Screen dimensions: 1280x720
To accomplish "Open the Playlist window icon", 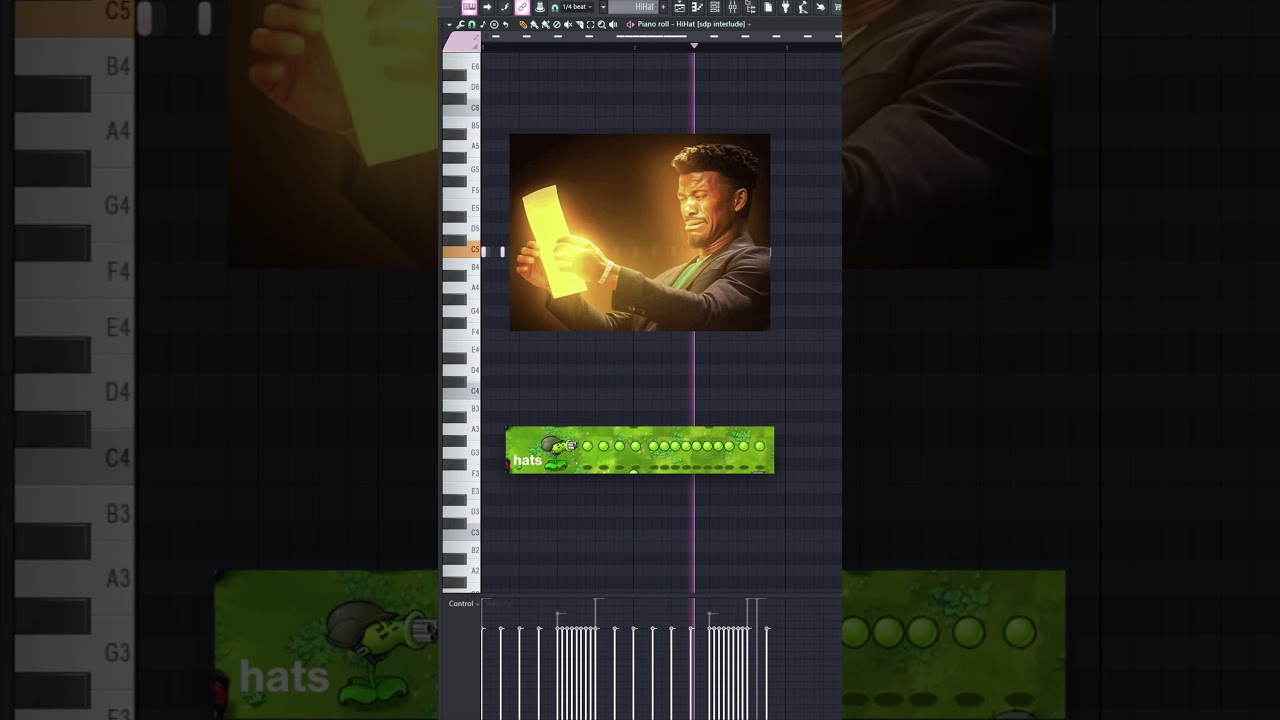I will pyautogui.click(x=679, y=7).
